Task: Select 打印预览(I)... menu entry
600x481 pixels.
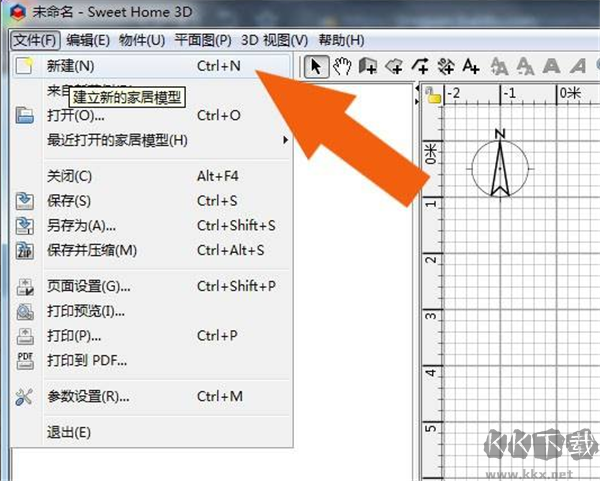Action: point(152,311)
